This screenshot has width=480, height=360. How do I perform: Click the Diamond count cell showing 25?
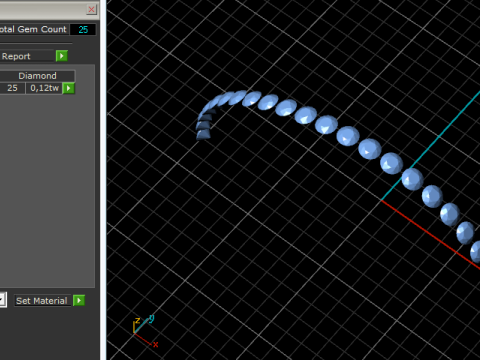pyautogui.click(x=12, y=88)
